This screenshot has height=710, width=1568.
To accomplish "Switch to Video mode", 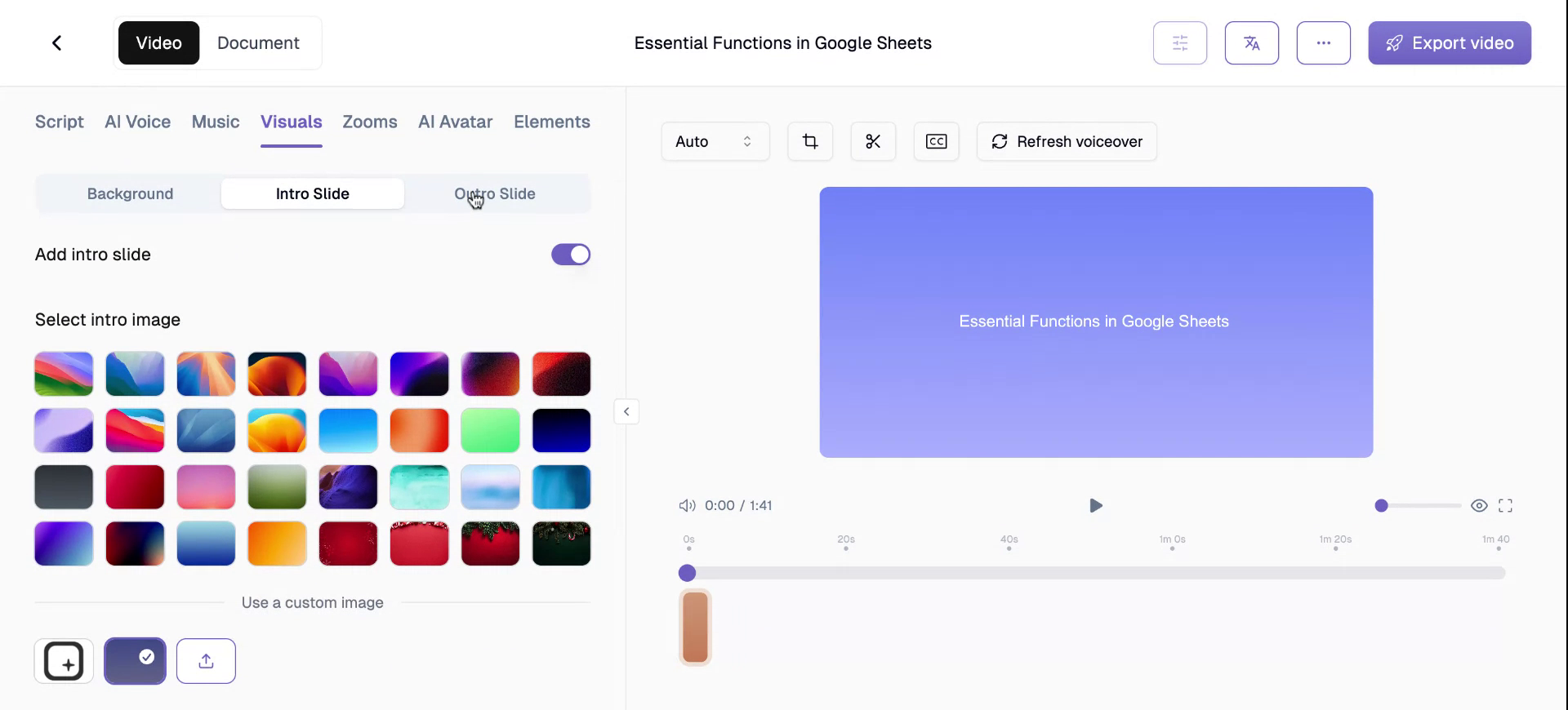I will (x=158, y=43).
